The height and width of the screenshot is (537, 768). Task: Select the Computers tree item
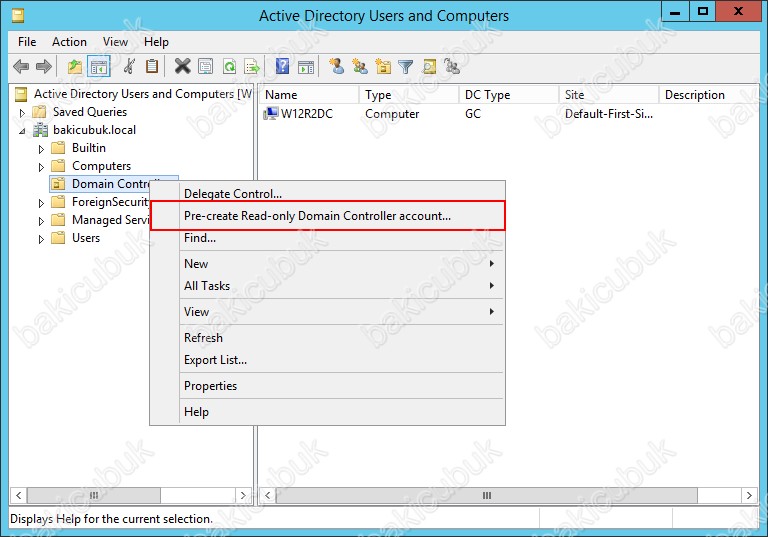point(101,166)
